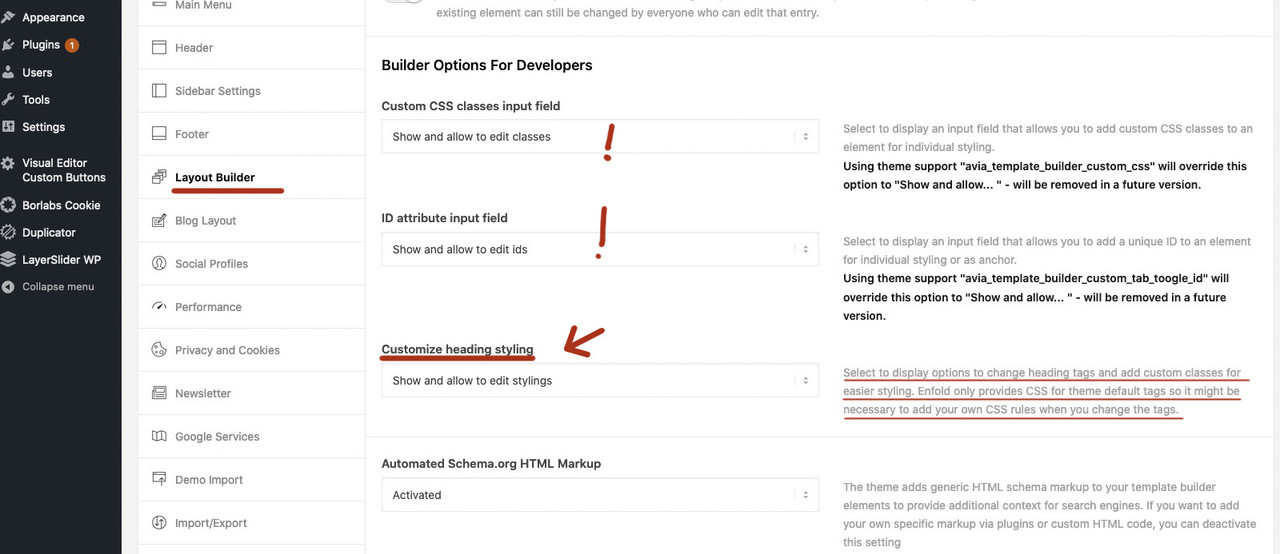Click the 'ID attribute input field' label
This screenshot has height=554, width=1280.
pyautogui.click(x=445, y=217)
